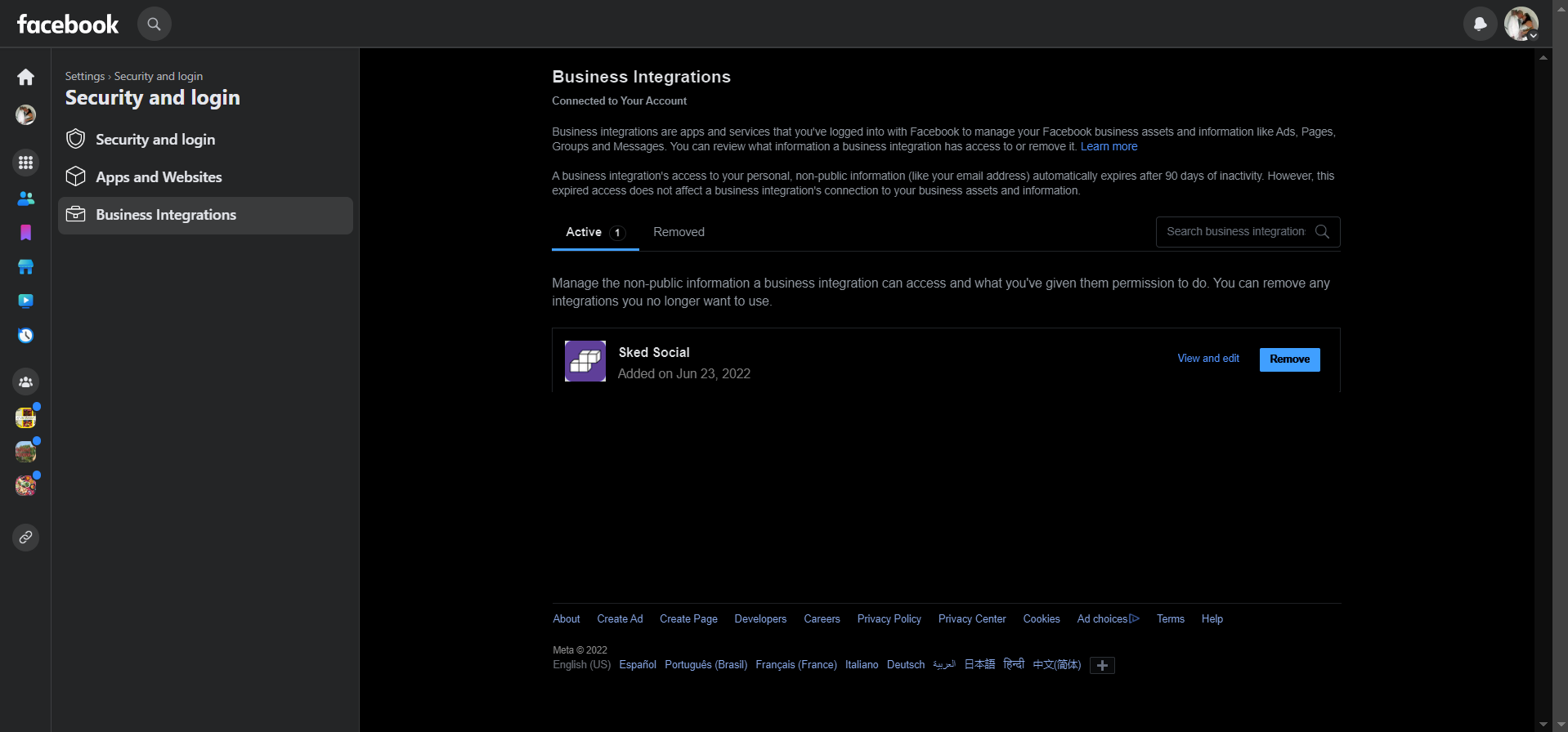Screen dimensions: 1568x732
Task: Select Security and login in the settings menu
Action: 205,140
